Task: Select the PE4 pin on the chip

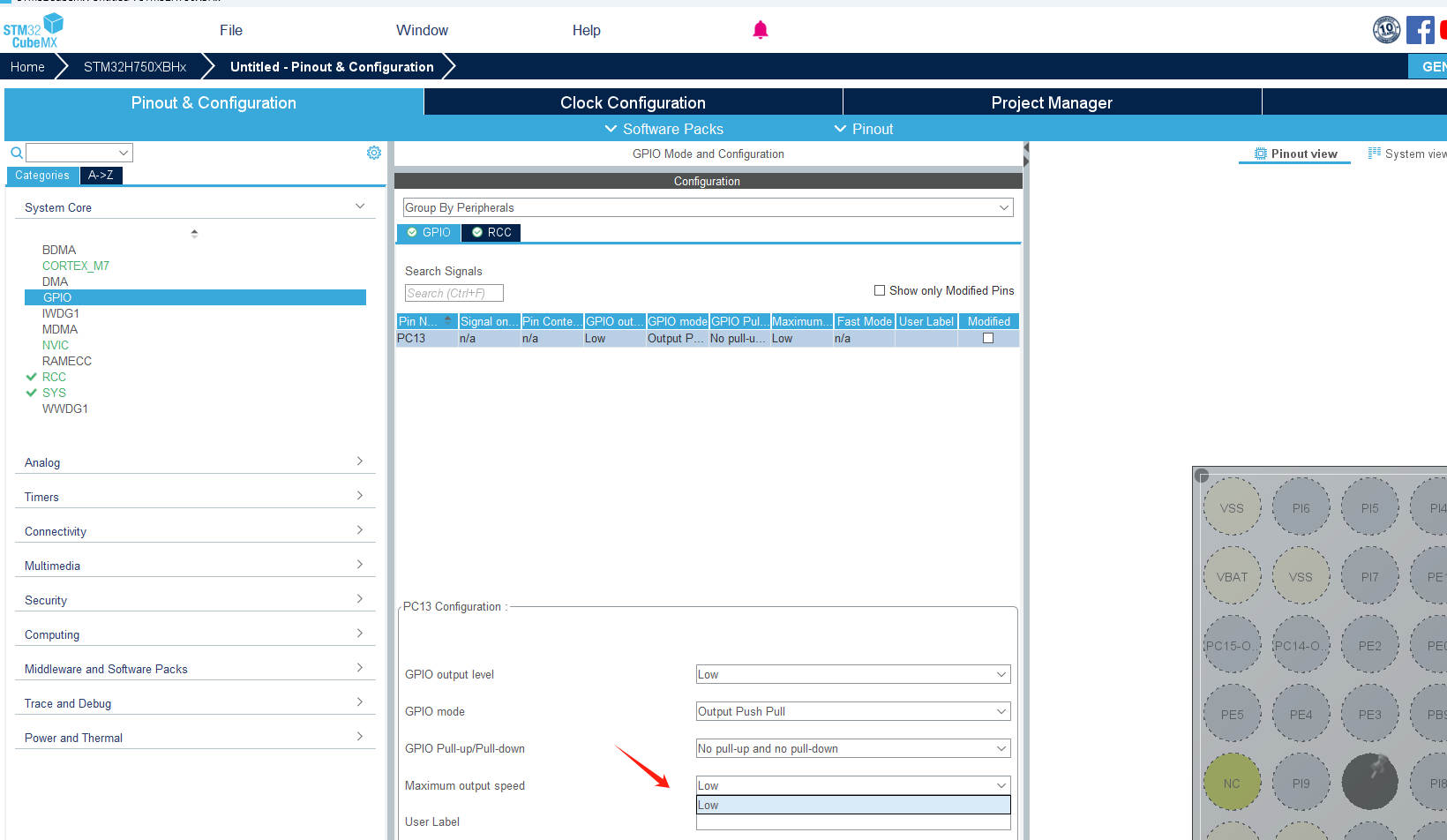Action: coord(1301,715)
